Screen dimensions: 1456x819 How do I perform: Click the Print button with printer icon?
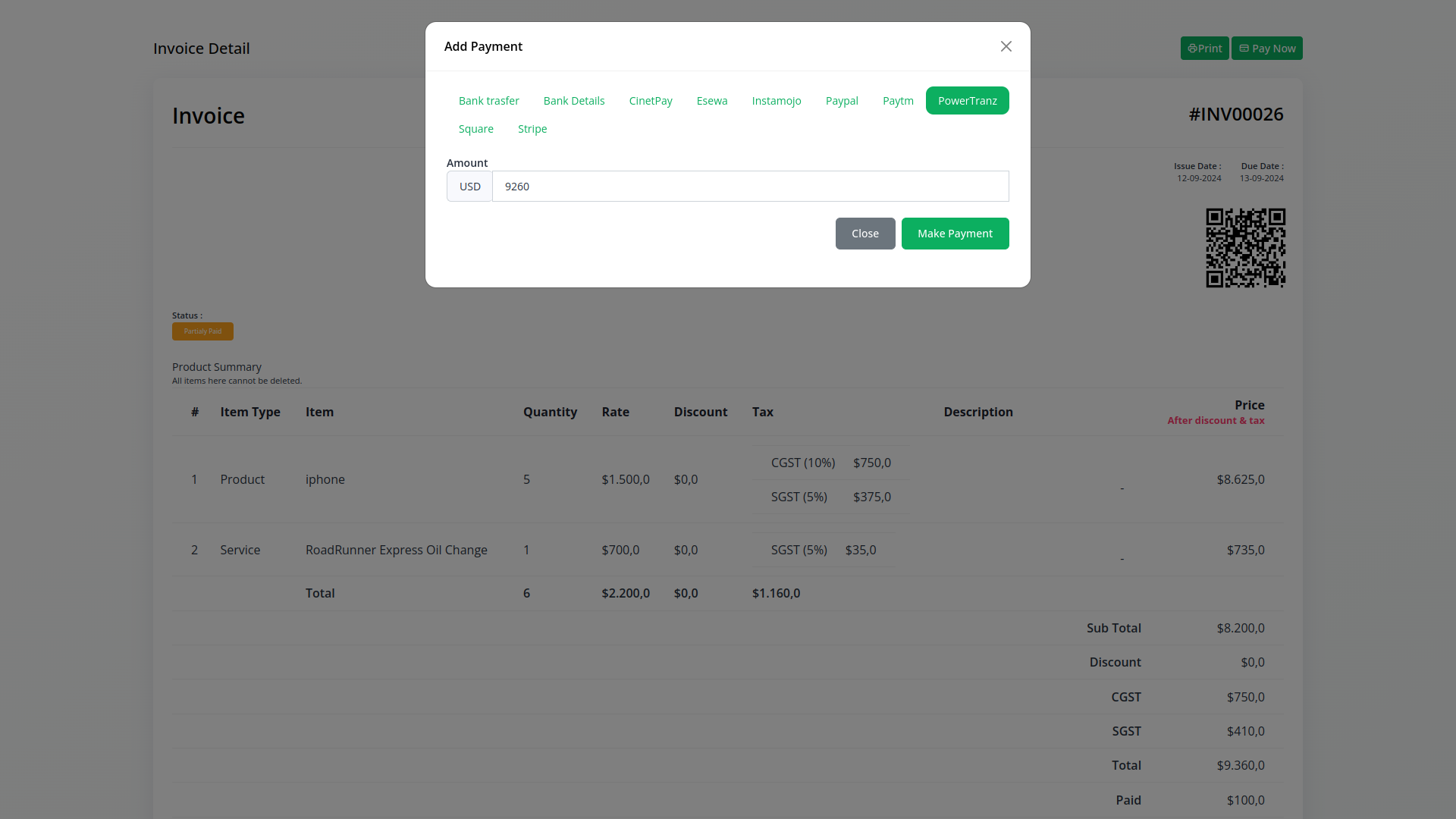1204,49
